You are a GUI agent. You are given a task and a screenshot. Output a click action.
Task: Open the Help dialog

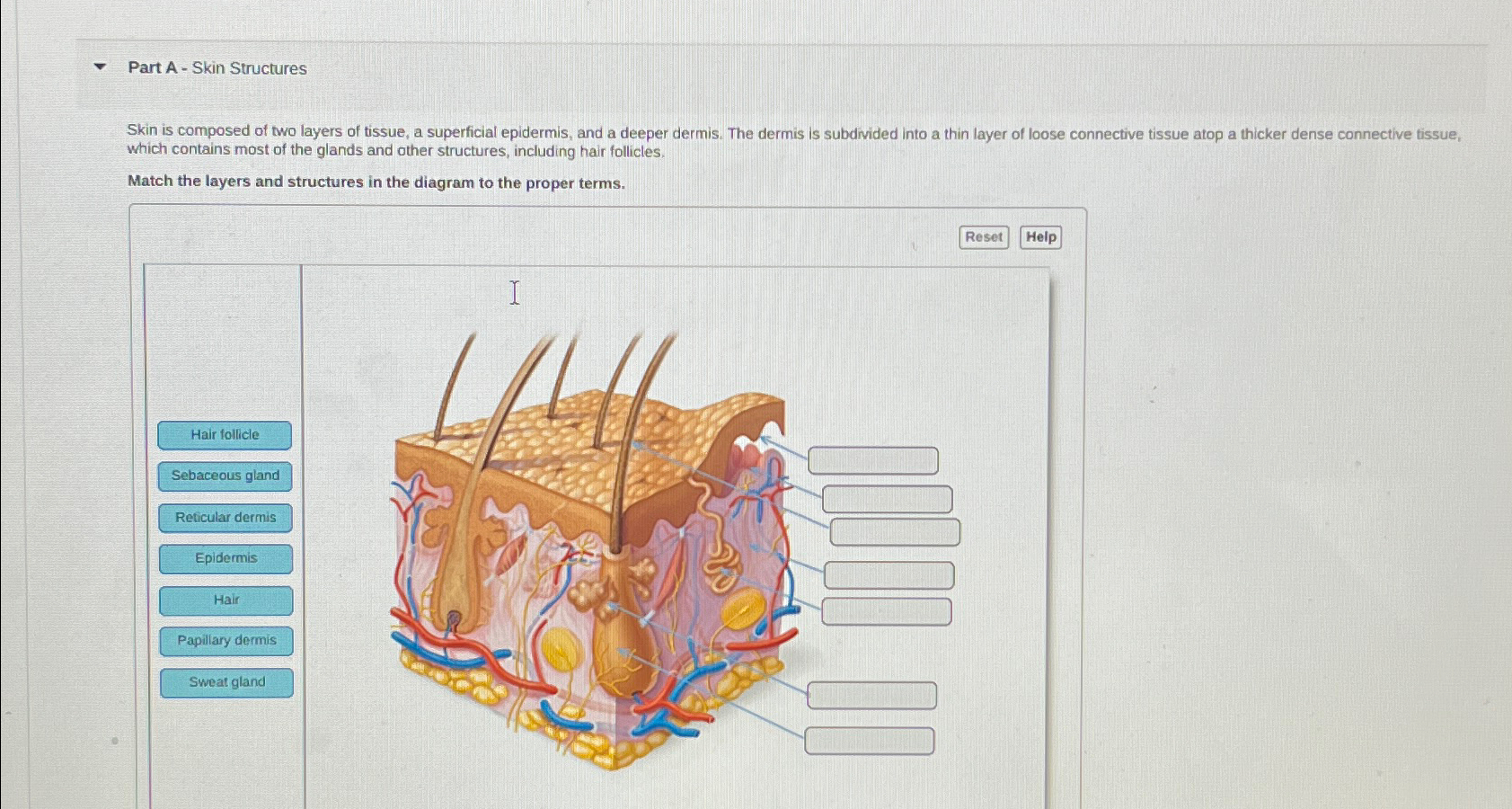point(1040,236)
